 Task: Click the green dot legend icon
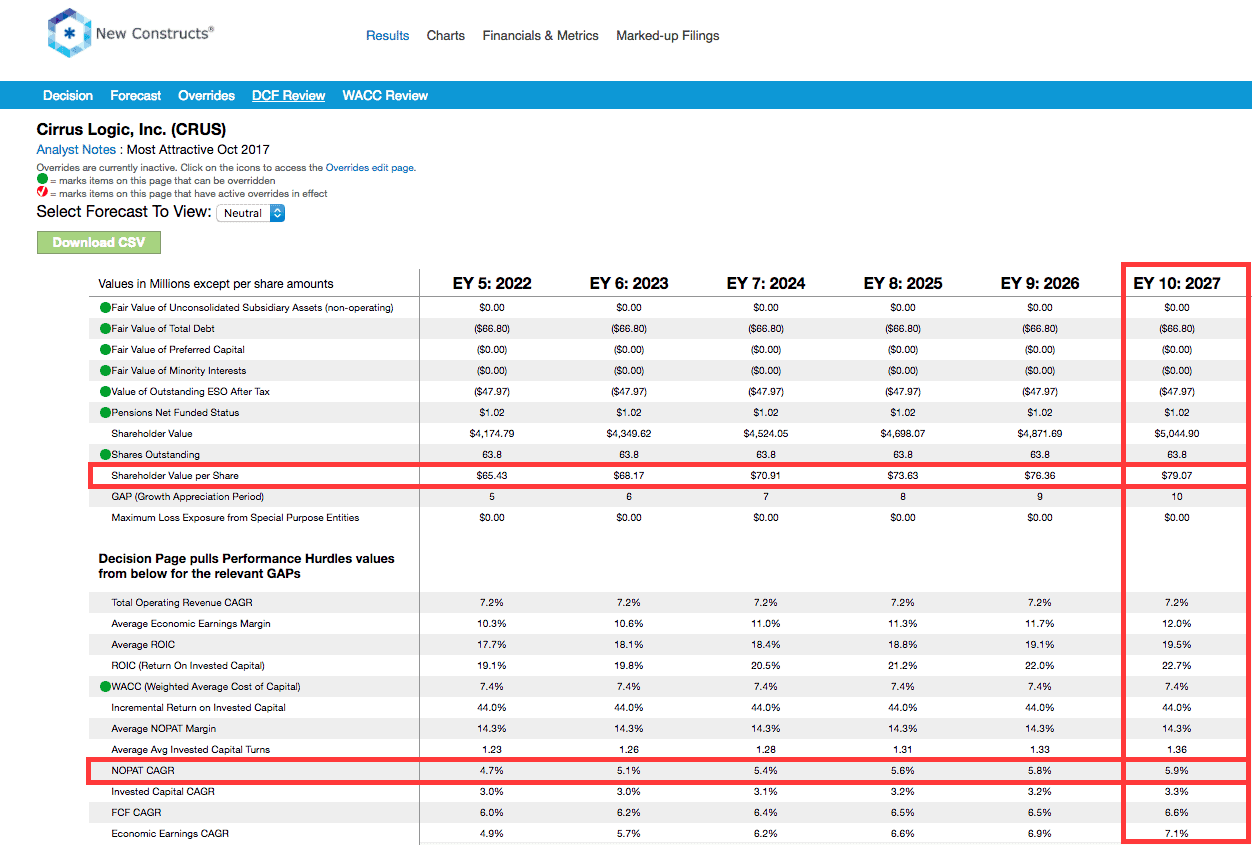click(x=42, y=180)
